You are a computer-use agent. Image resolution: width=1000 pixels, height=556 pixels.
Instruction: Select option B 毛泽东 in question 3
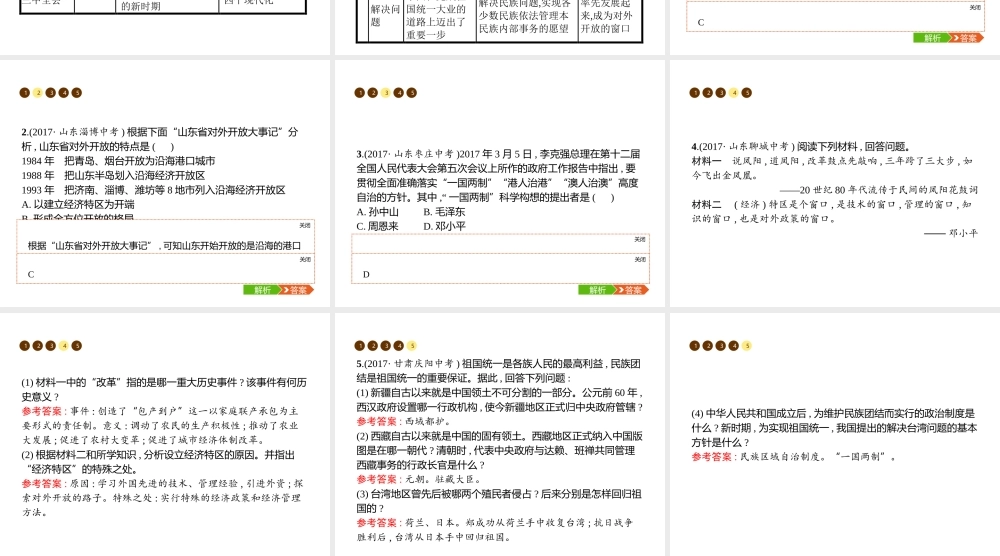445,212
